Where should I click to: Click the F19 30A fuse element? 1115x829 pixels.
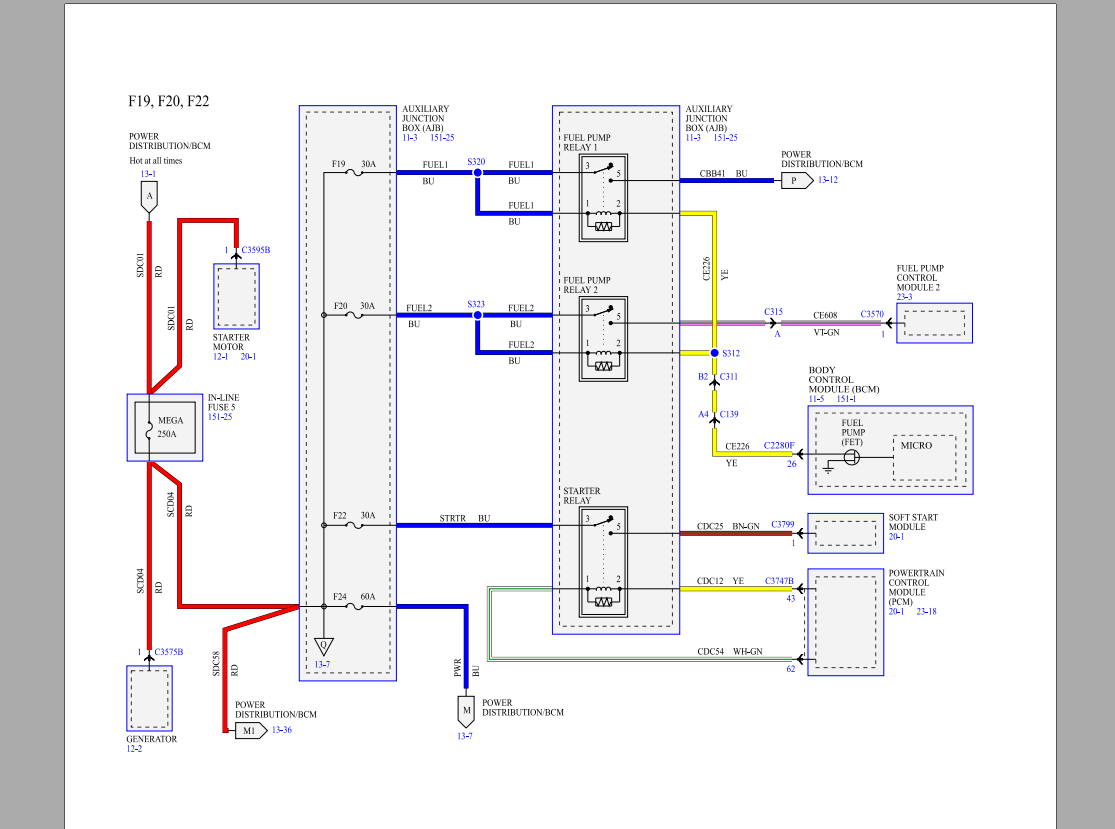355,170
